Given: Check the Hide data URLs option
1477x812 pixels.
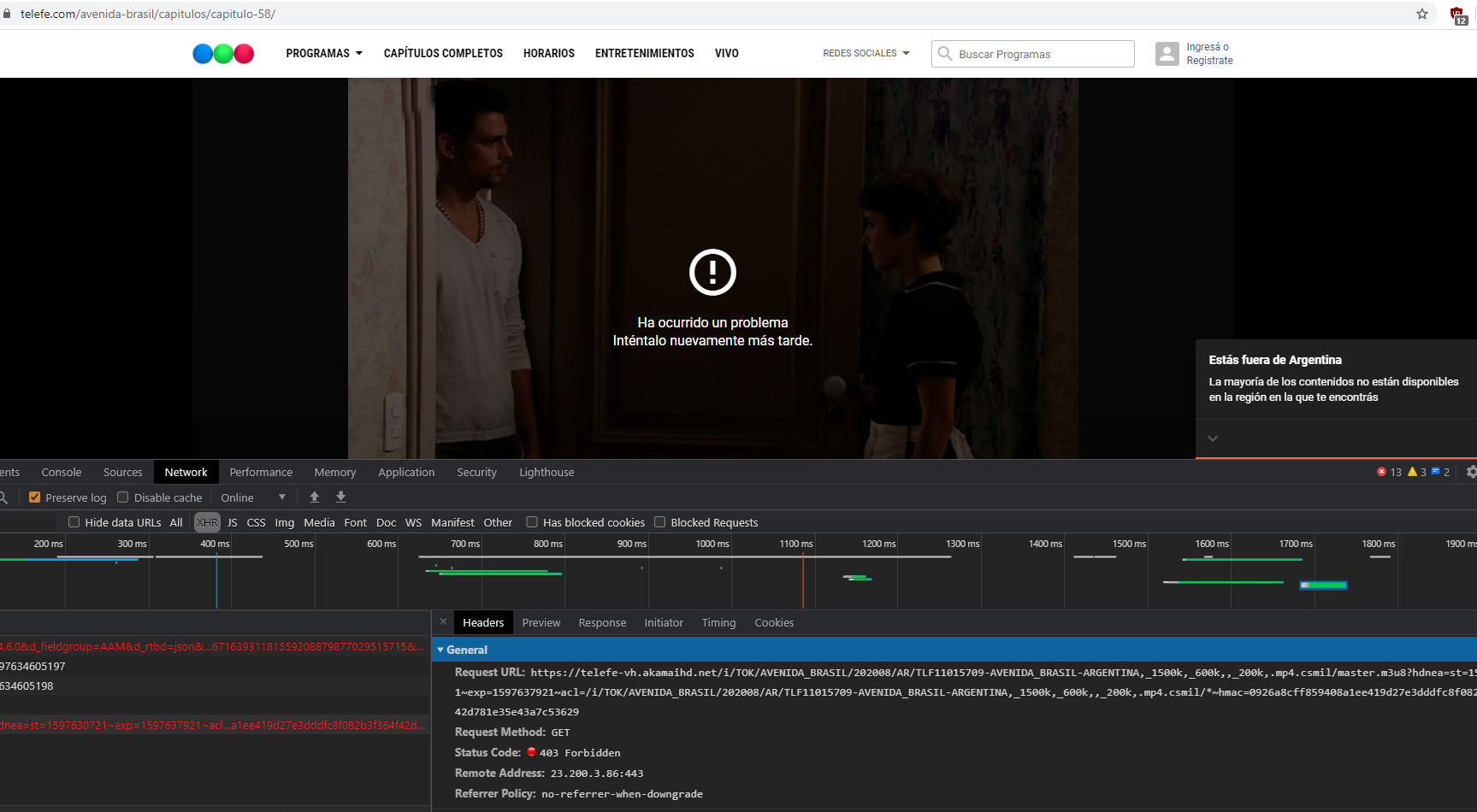Looking at the screenshot, I should pyautogui.click(x=74, y=521).
